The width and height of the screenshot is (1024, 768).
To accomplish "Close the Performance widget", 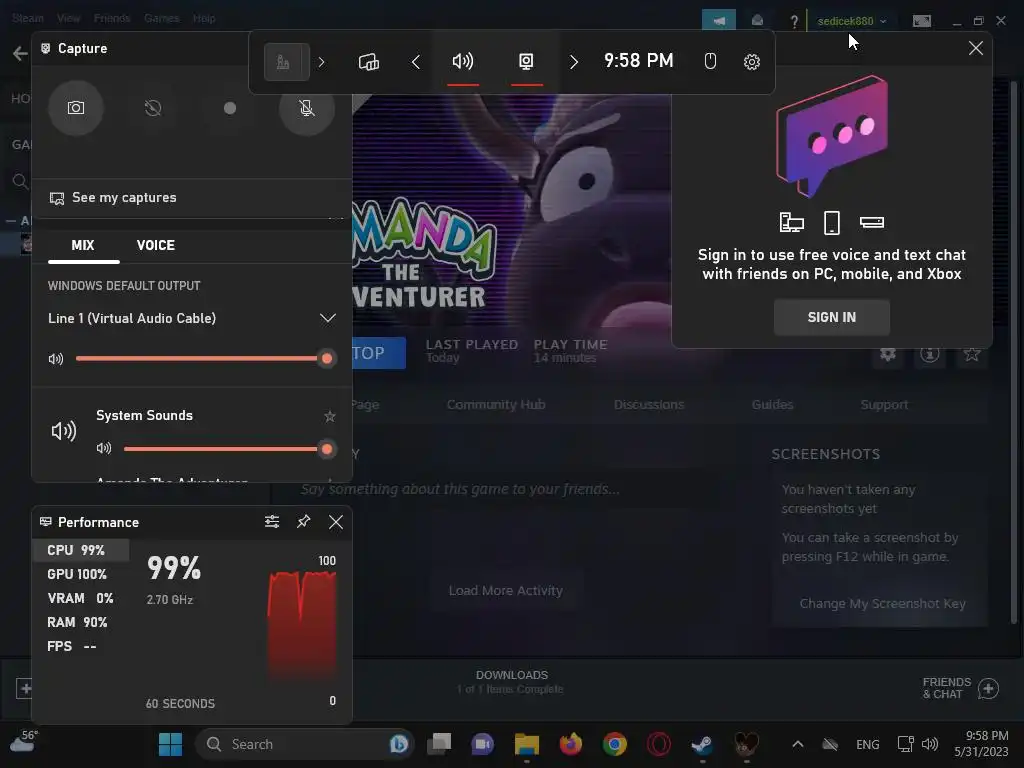I will pyautogui.click(x=336, y=522).
